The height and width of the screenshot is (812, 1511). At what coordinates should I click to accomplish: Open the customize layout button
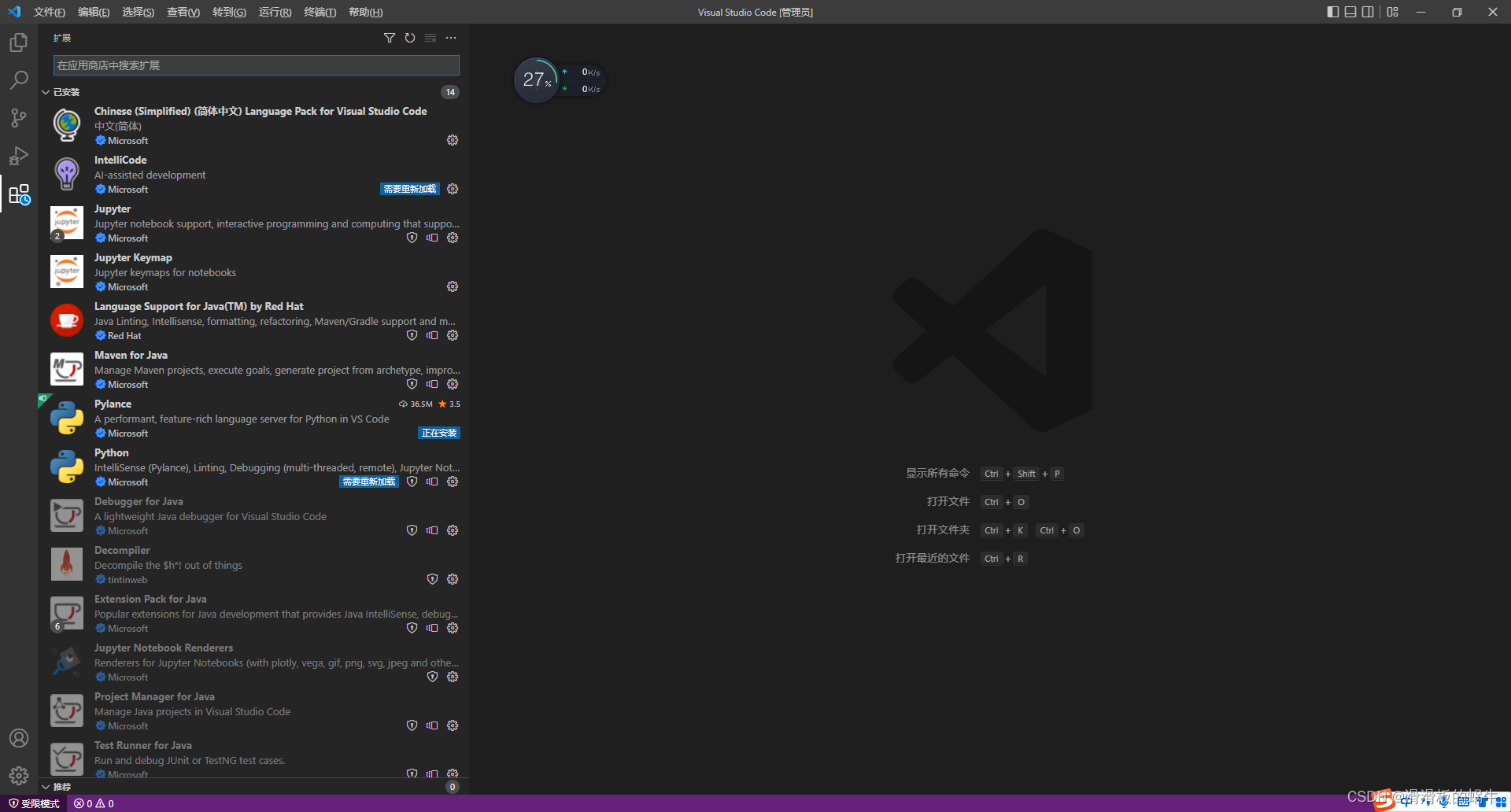pyautogui.click(x=1393, y=12)
